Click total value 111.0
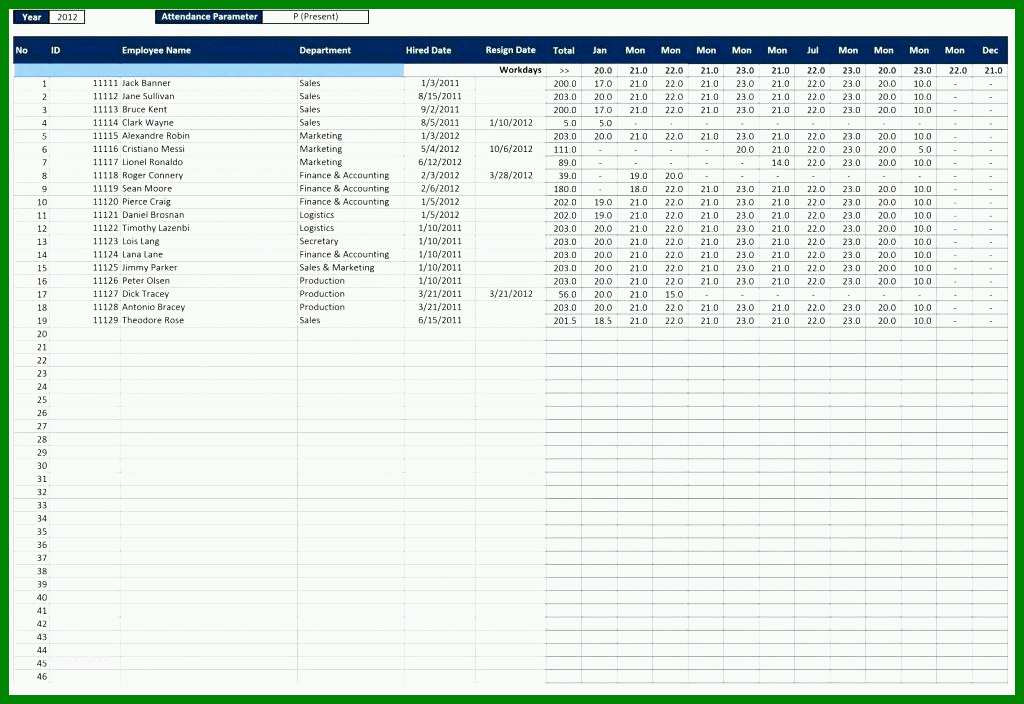1024x704 pixels. (x=565, y=150)
